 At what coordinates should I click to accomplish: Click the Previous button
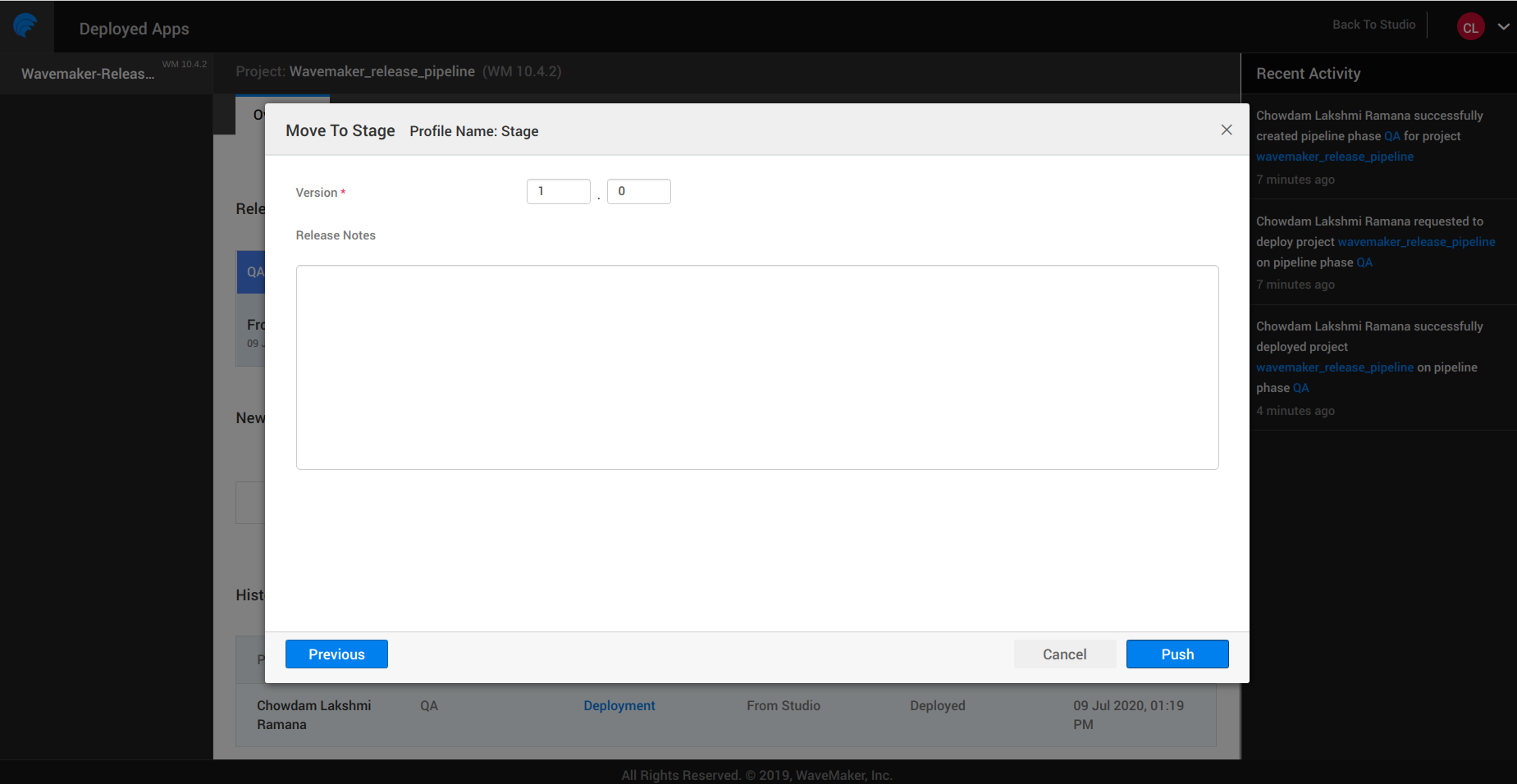tap(336, 654)
